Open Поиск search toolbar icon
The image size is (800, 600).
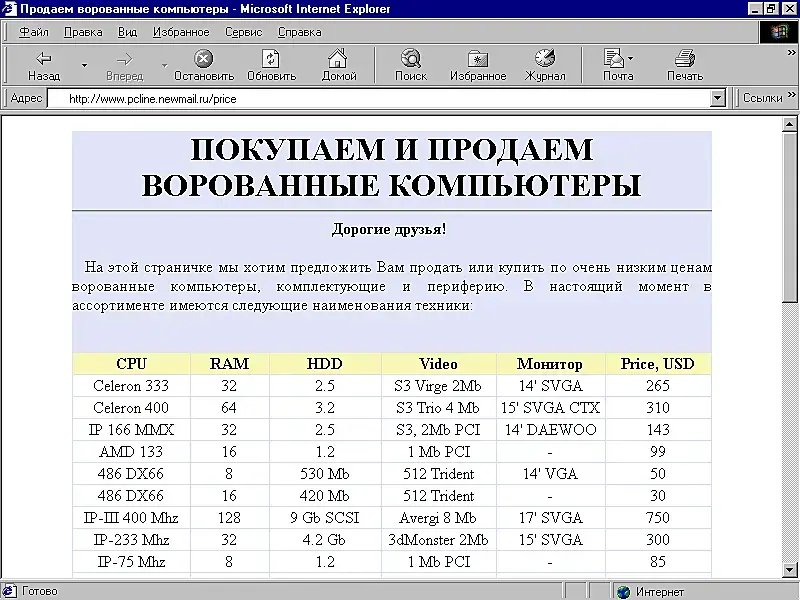pyautogui.click(x=411, y=59)
